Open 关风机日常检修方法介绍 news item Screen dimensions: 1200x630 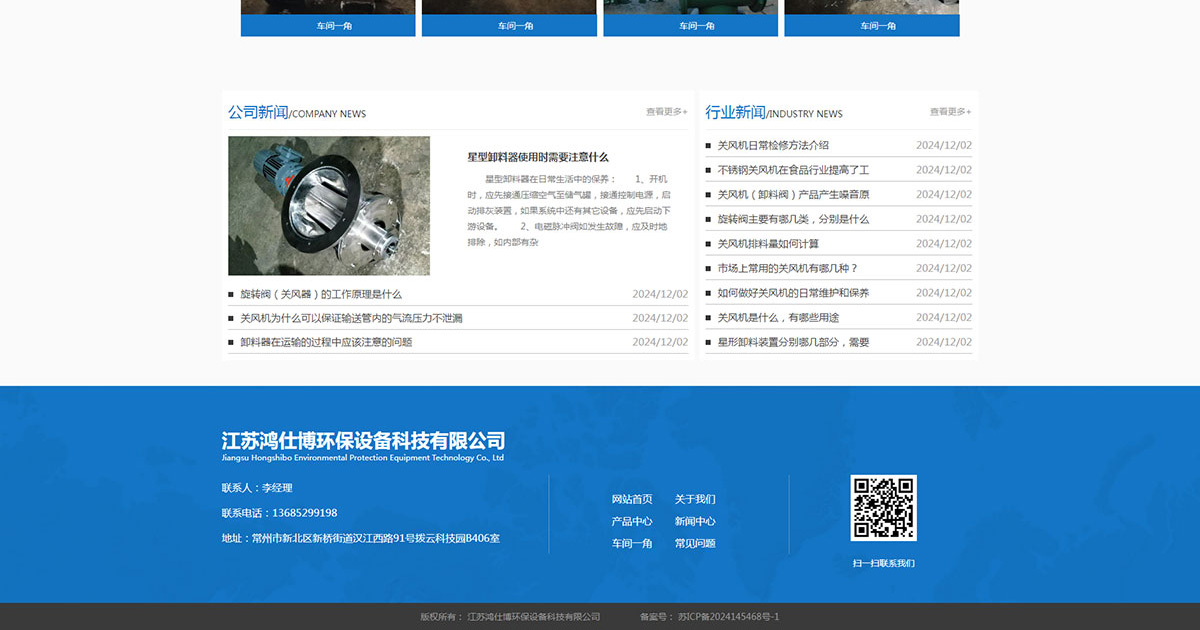point(773,145)
